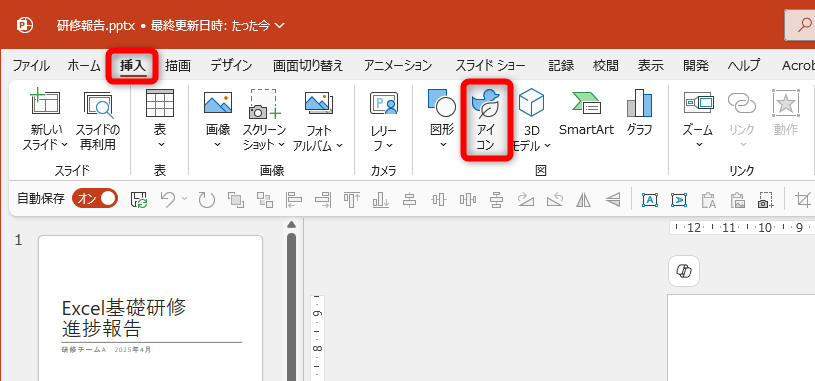Expand the 研修報告.pptx file name dropdown
Screen dimensions: 815x381
pos(280,25)
